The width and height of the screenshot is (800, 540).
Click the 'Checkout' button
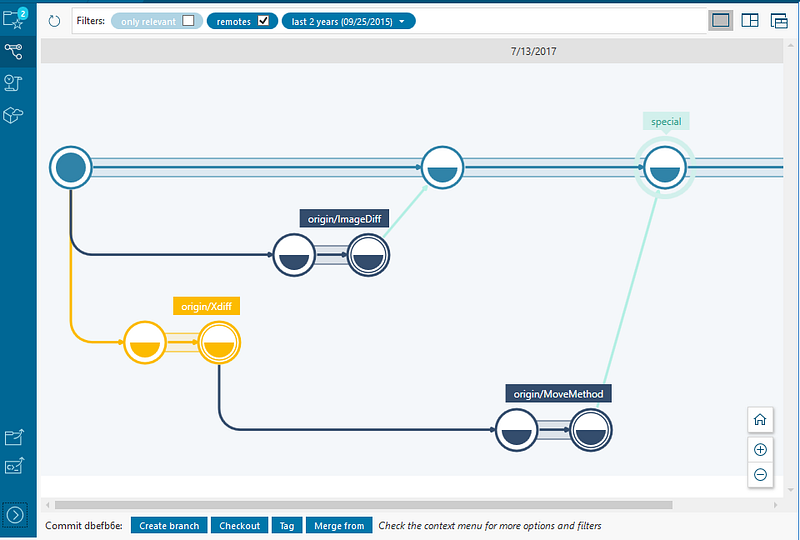click(x=239, y=526)
